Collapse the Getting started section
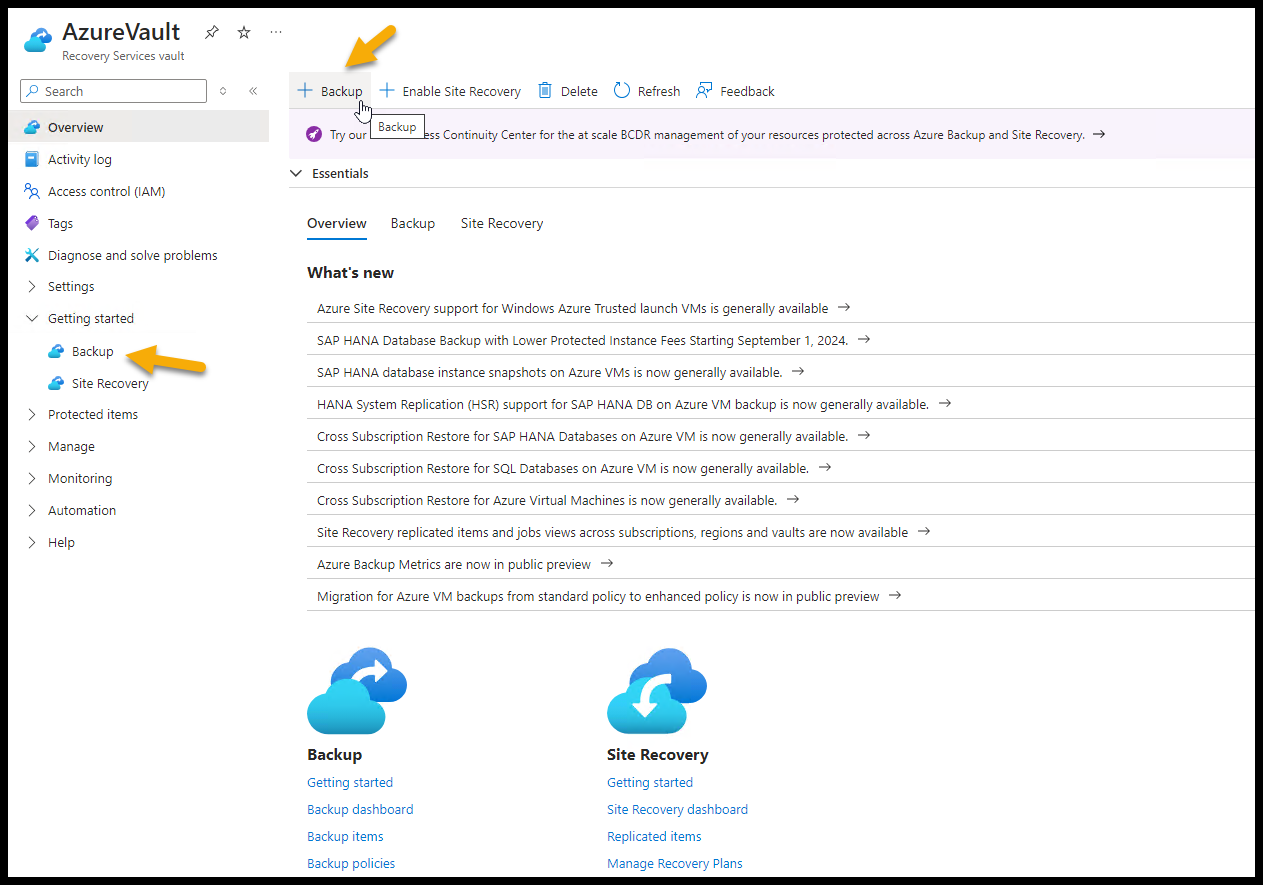The image size is (1263, 885). pyautogui.click(x=32, y=319)
